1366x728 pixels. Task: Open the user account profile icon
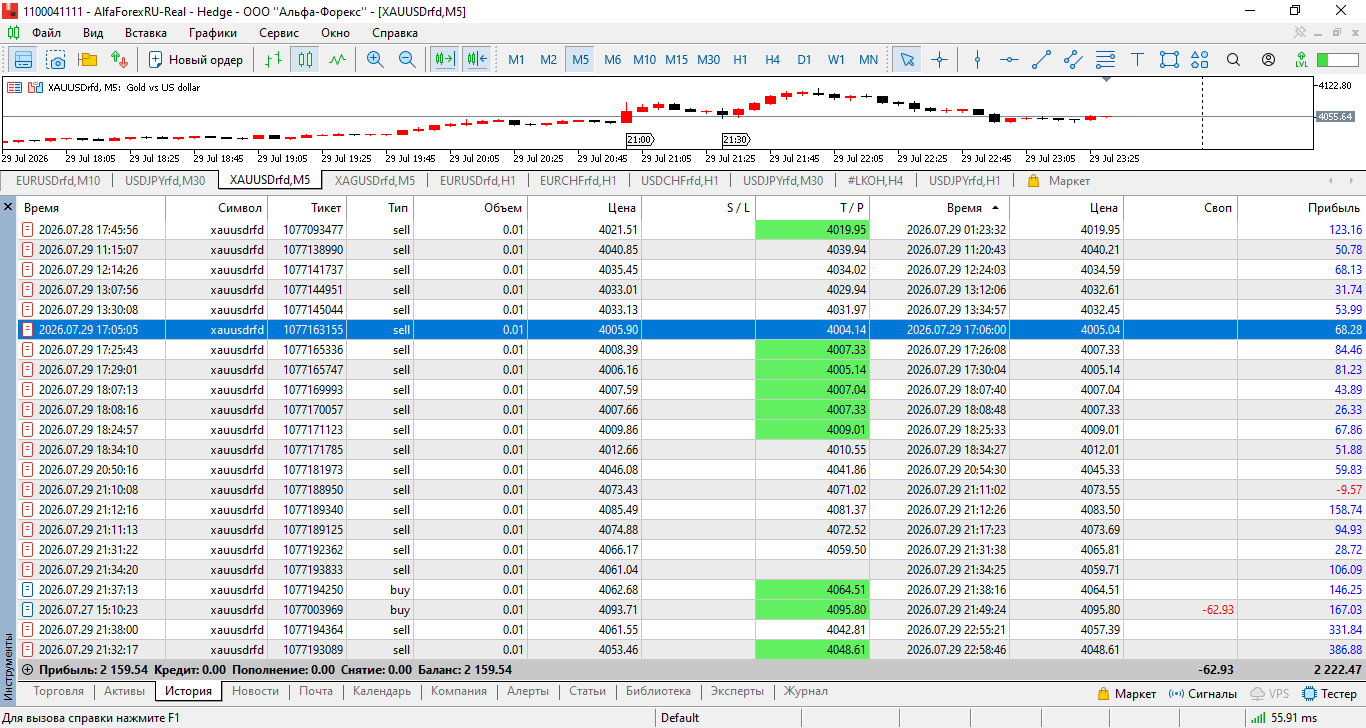(1268, 59)
